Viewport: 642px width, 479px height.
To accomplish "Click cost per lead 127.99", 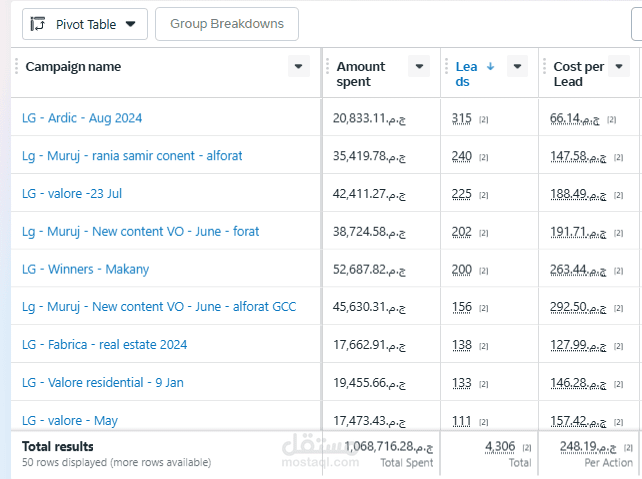I will tap(578, 346).
